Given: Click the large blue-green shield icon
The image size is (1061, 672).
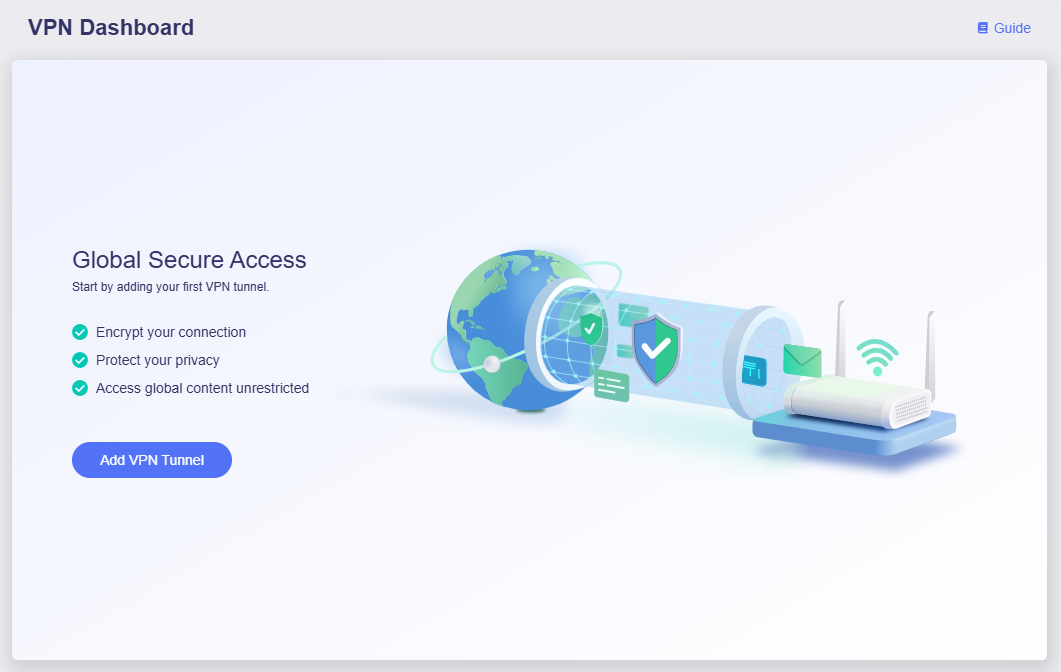Looking at the screenshot, I should click(656, 349).
